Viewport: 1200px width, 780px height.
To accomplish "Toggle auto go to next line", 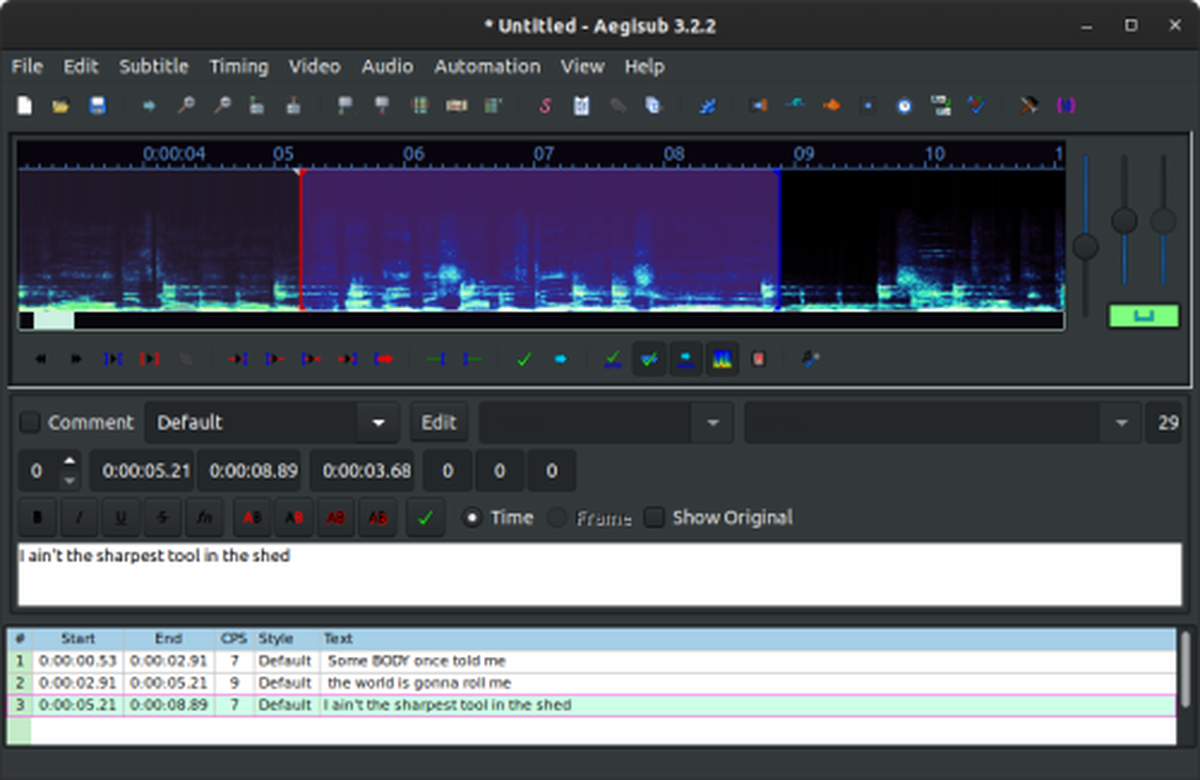I will (x=650, y=359).
